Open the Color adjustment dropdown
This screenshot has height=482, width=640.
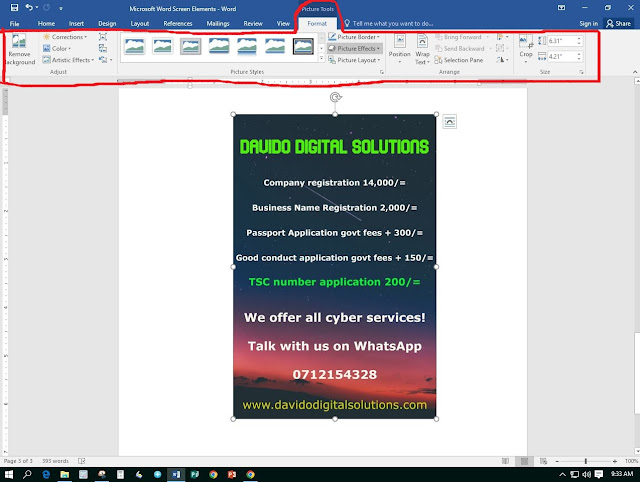(57, 49)
